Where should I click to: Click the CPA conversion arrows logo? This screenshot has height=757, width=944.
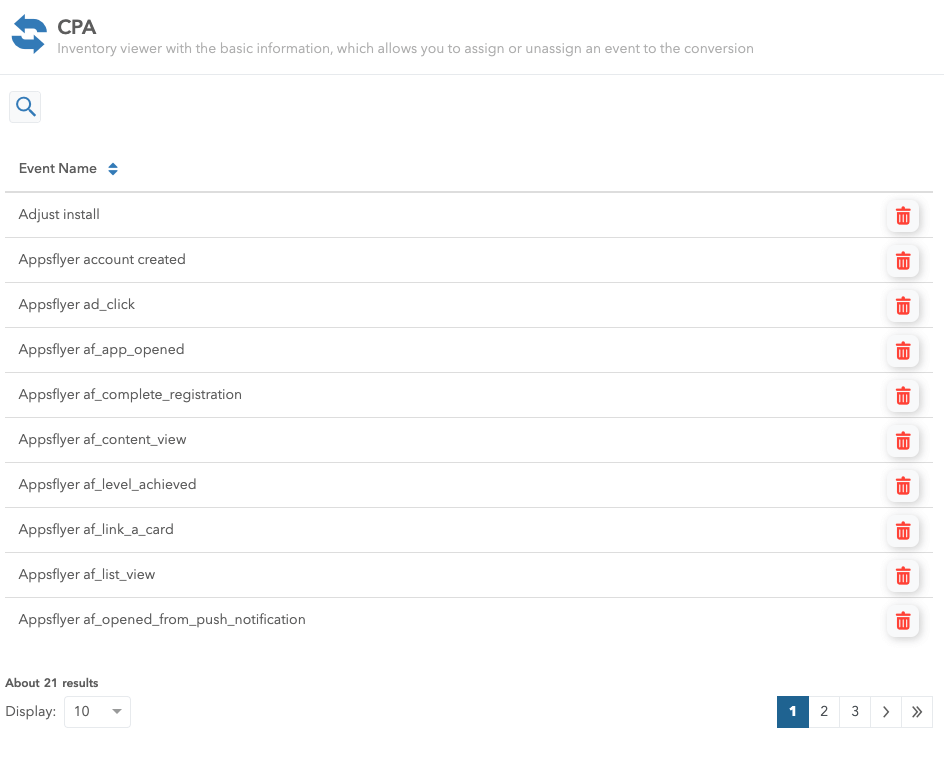click(29, 34)
